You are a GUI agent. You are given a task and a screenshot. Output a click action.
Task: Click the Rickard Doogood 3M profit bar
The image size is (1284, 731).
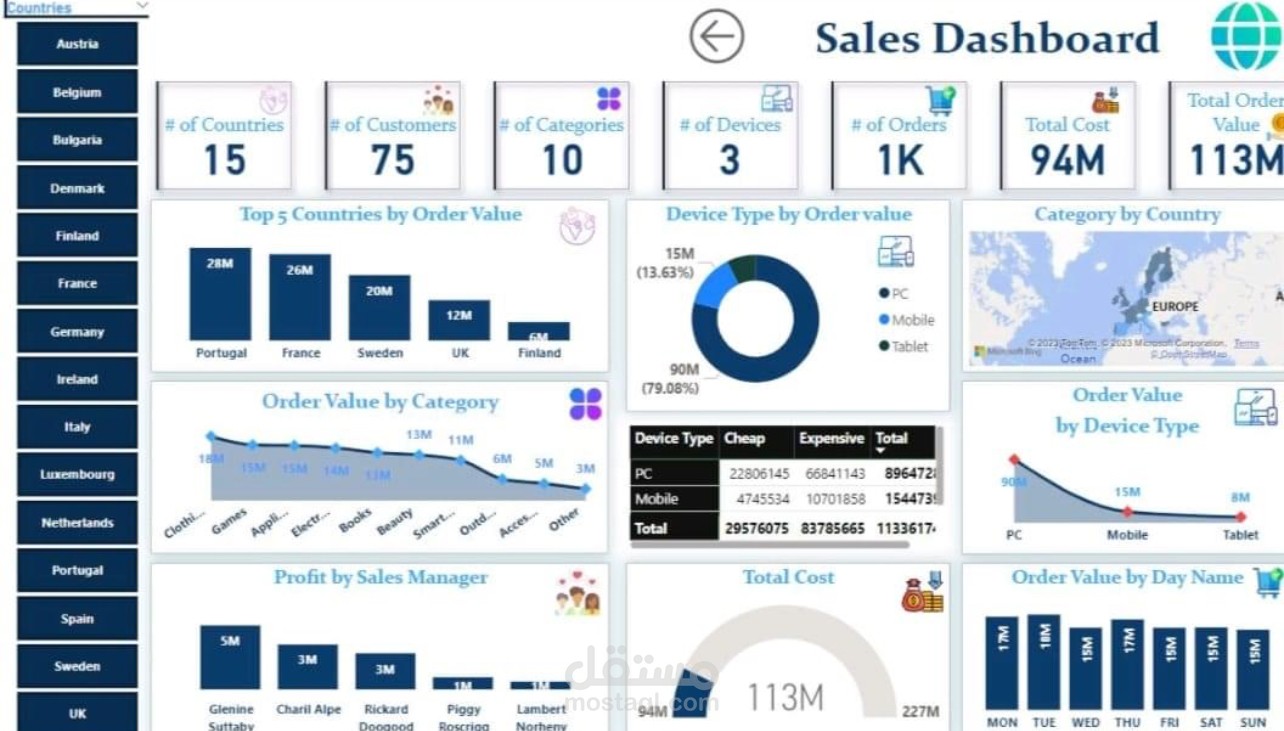coord(385,671)
